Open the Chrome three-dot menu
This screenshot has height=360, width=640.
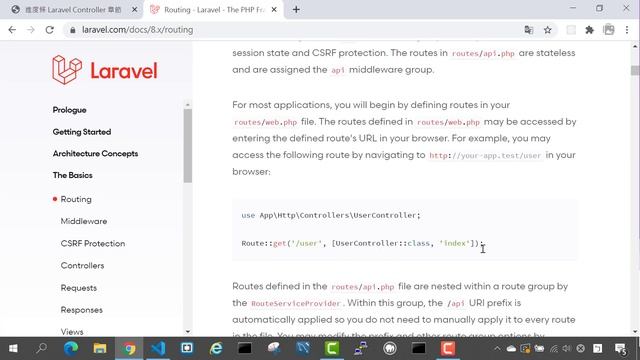pos(627,30)
